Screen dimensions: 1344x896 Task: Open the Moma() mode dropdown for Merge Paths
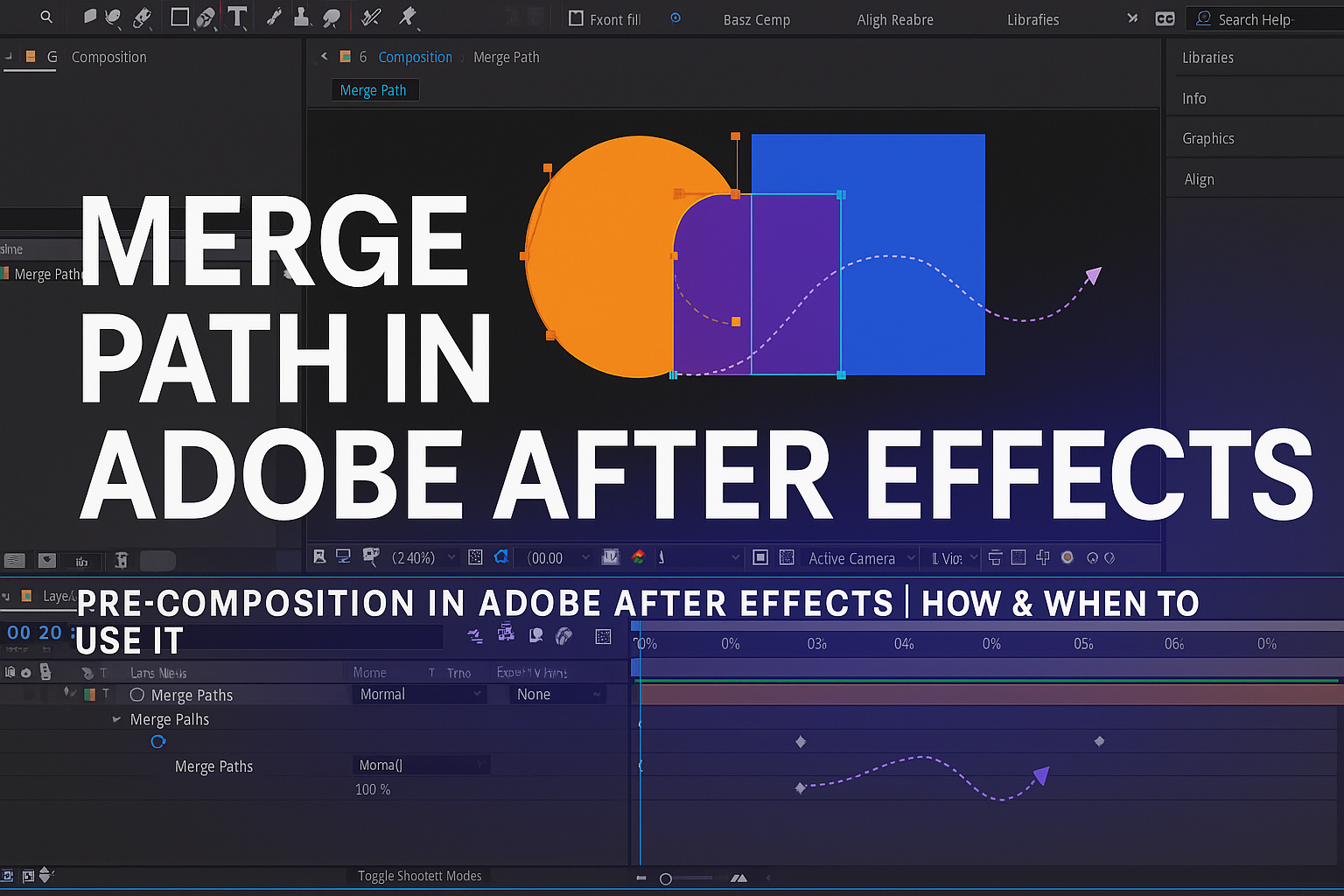(x=421, y=765)
